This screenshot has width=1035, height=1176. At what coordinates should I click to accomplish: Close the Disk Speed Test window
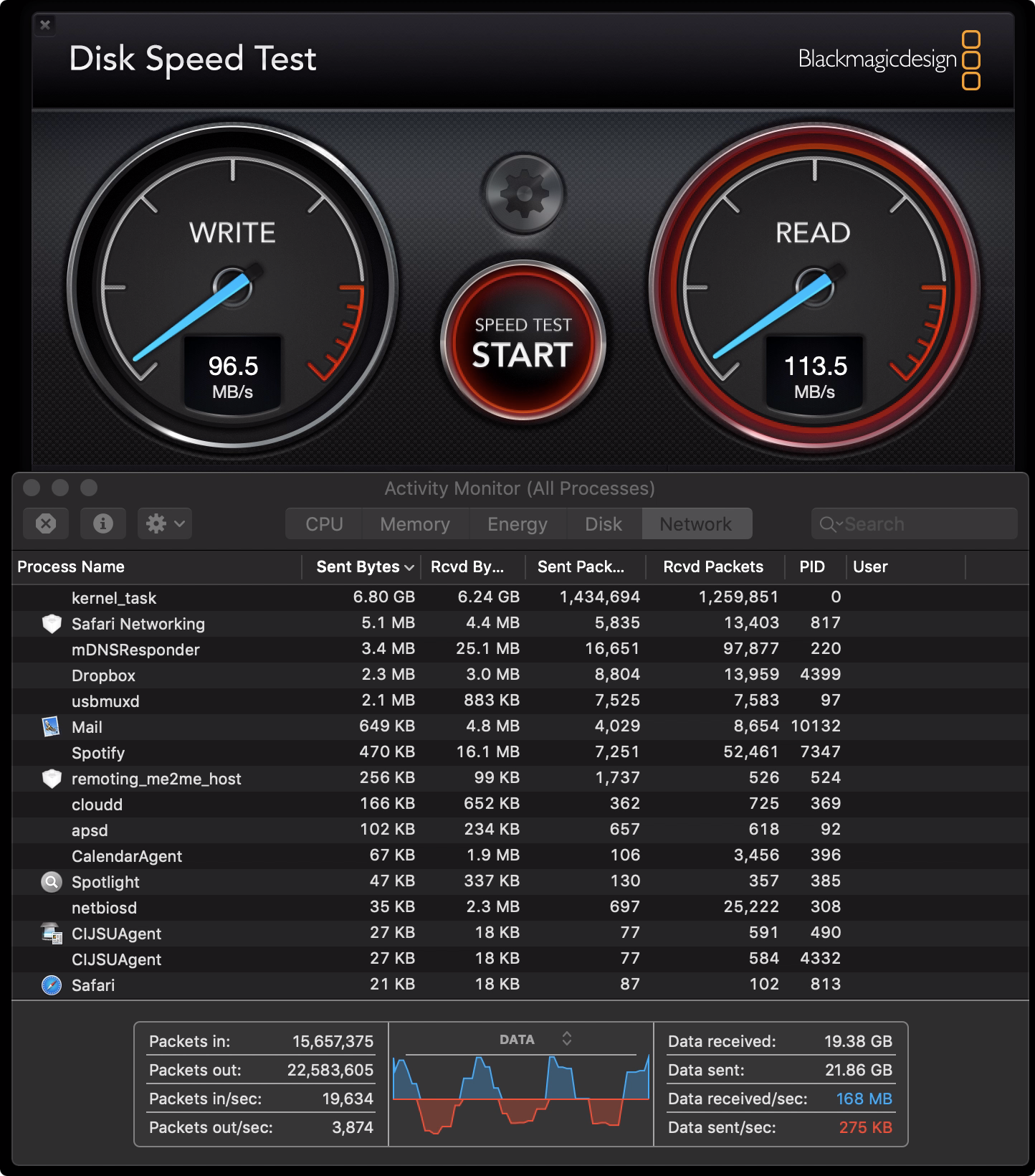(45, 25)
